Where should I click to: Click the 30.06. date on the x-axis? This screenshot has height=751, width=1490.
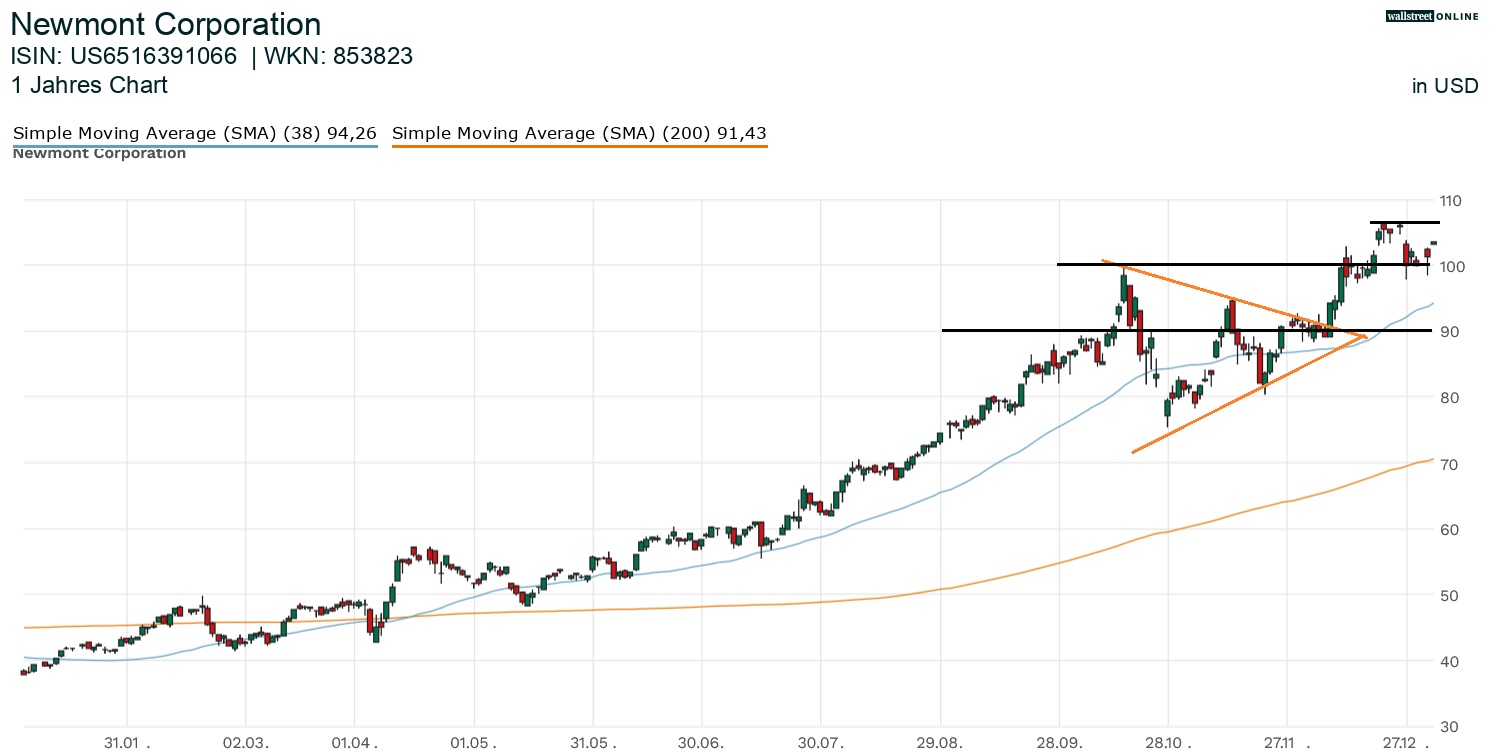click(702, 744)
